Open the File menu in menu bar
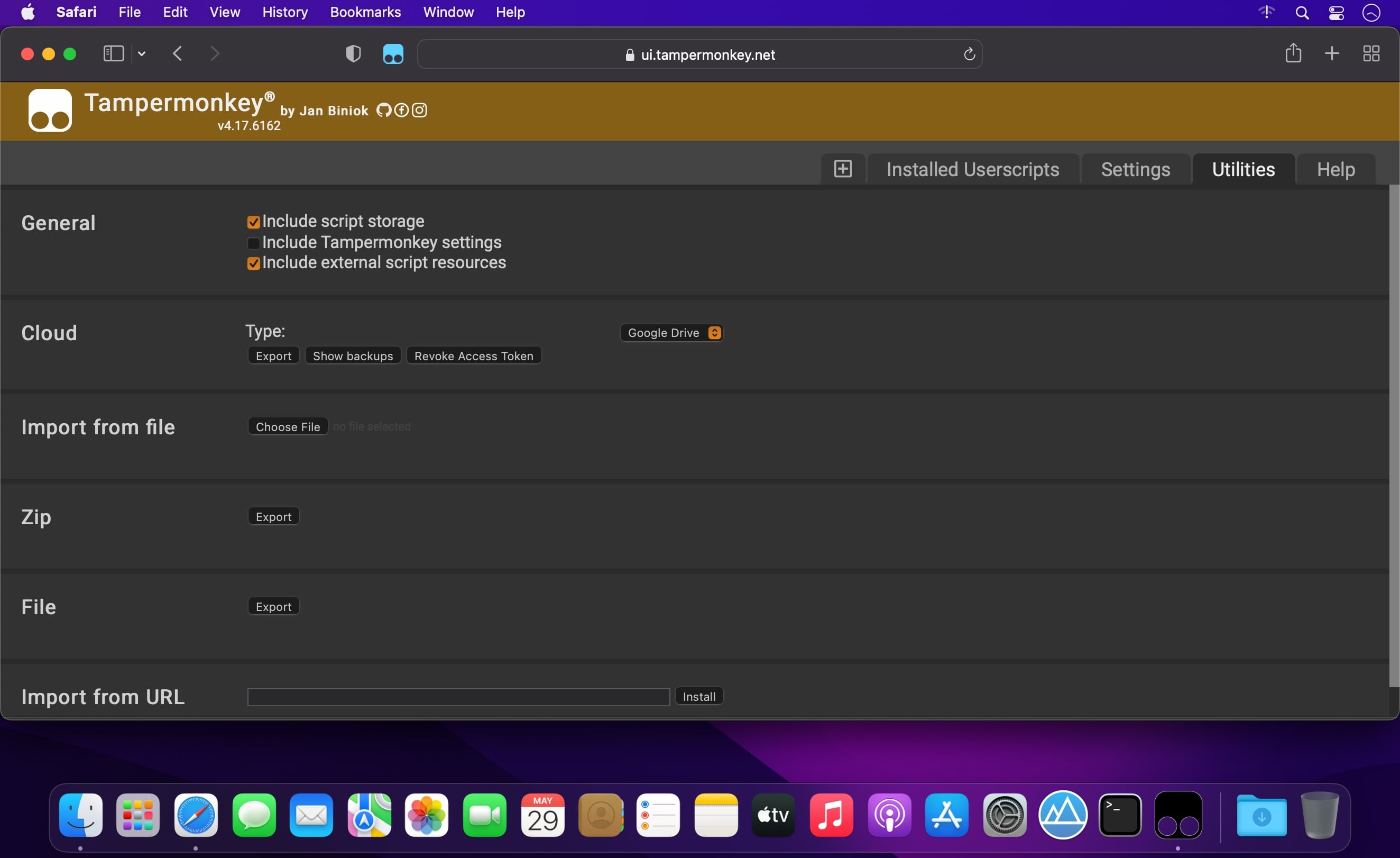Screen dimensions: 1400x858 tap(130, 12)
